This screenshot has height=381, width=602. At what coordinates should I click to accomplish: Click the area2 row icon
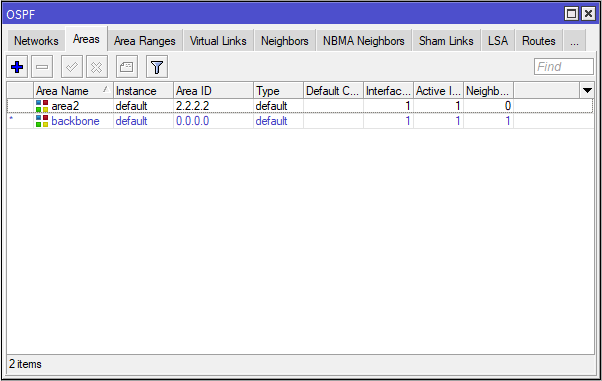tap(42, 106)
